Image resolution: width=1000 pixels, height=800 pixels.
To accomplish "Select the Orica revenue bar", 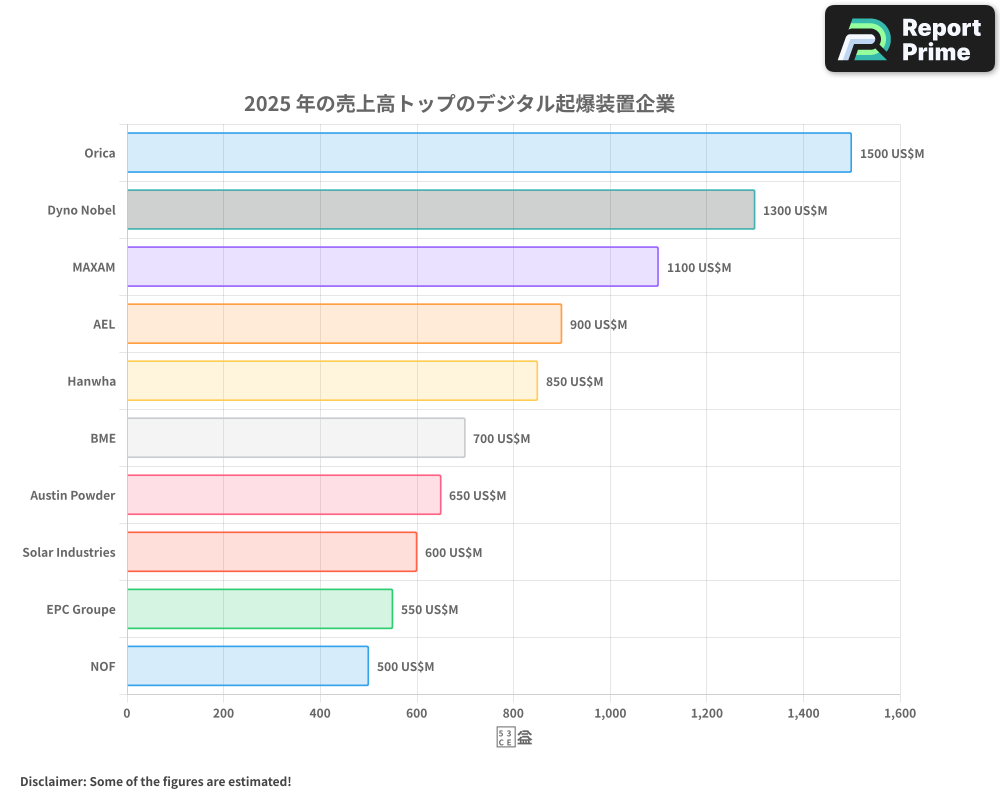I will [x=487, y=153].
